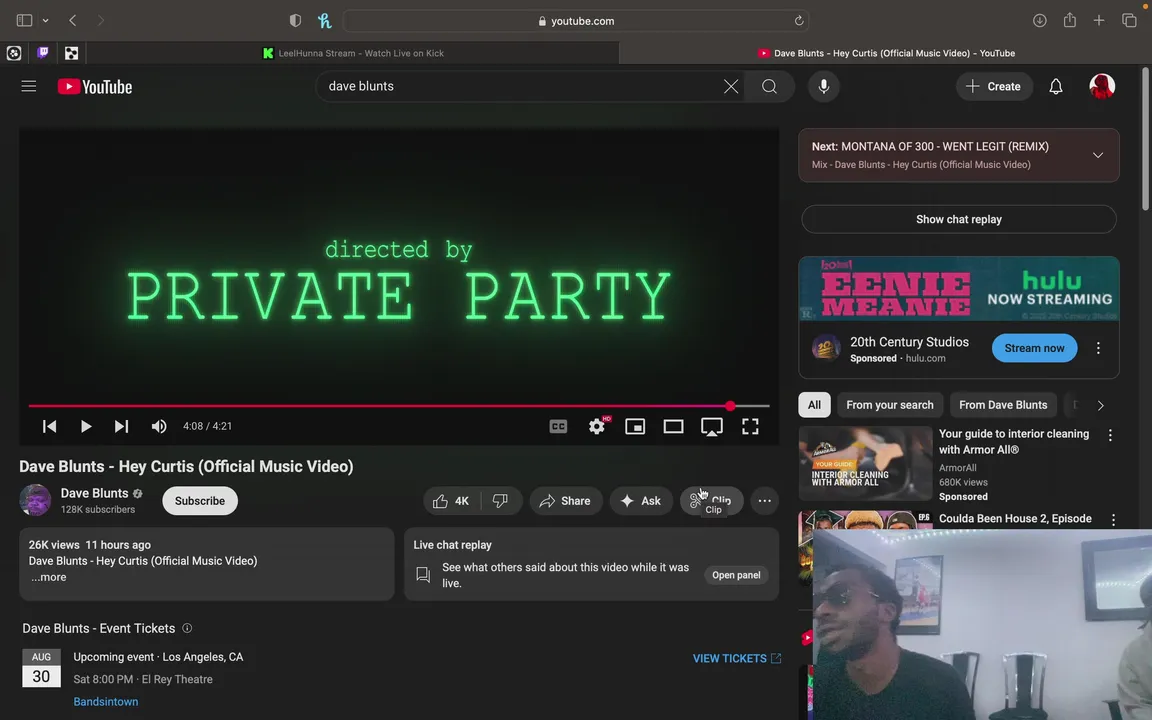Show Safari tab overview

(1129, 21)
